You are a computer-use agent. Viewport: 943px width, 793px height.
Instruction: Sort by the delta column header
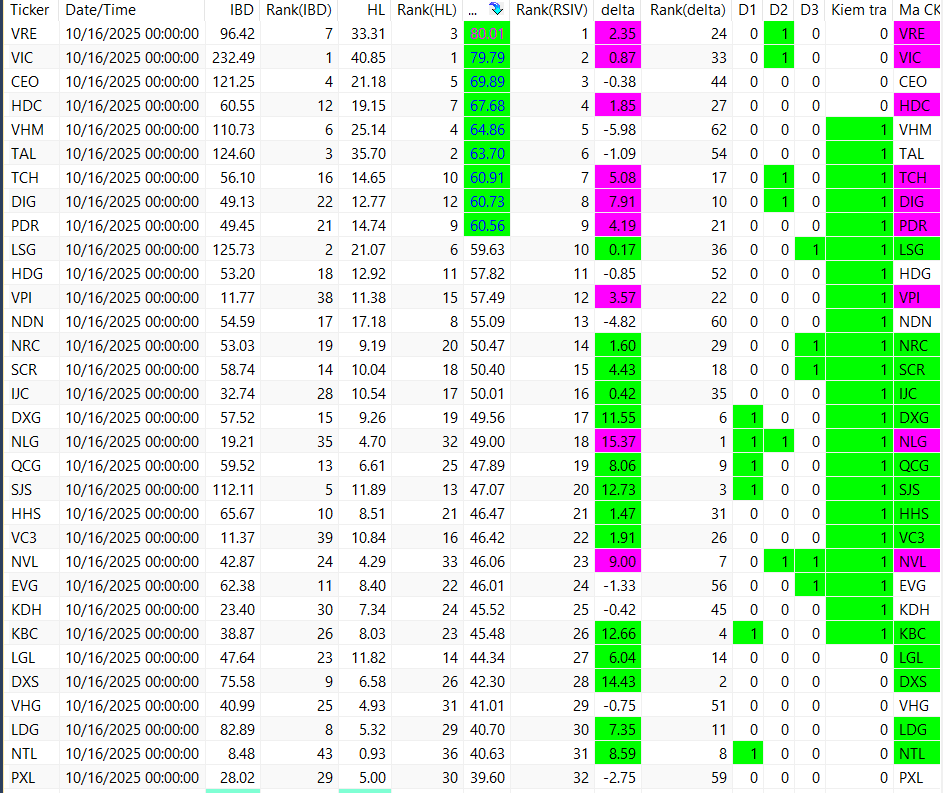point(618,10)
